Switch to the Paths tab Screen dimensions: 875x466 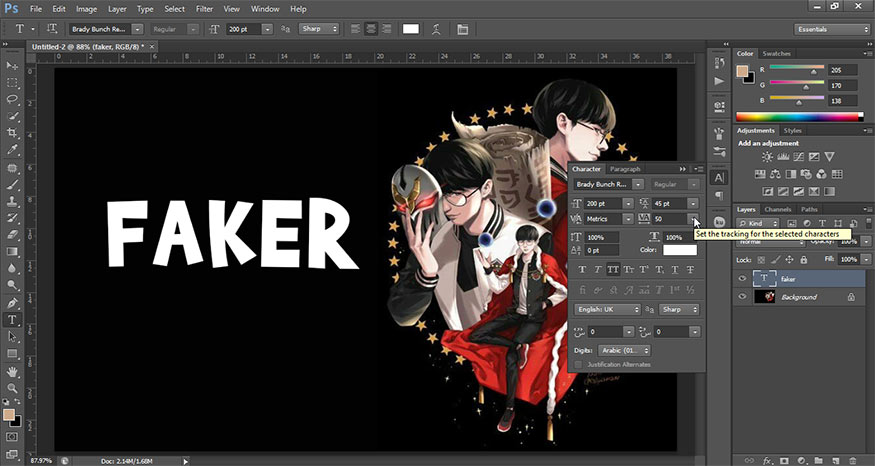809,209
